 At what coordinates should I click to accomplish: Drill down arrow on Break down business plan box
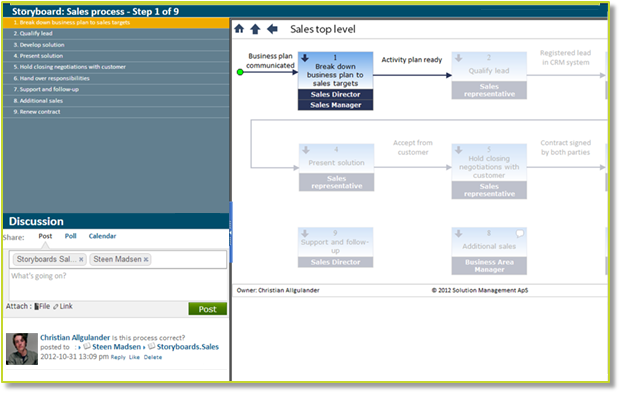click(x=305, y=58)
